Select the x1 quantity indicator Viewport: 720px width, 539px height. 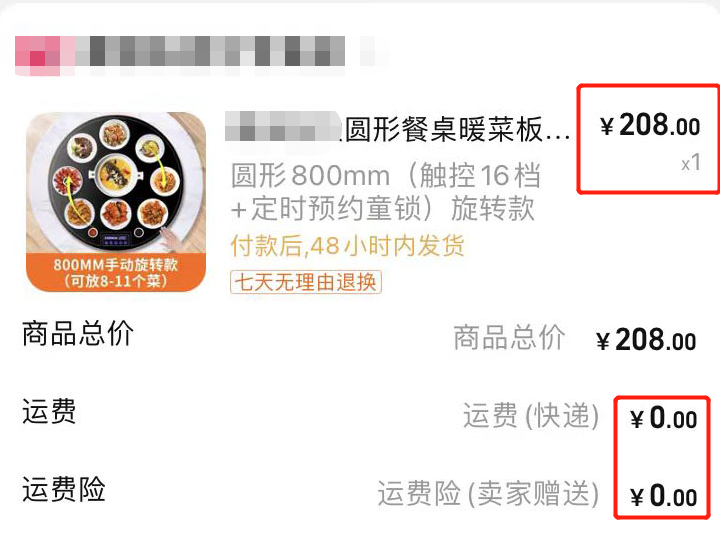[x=691, y=163]
